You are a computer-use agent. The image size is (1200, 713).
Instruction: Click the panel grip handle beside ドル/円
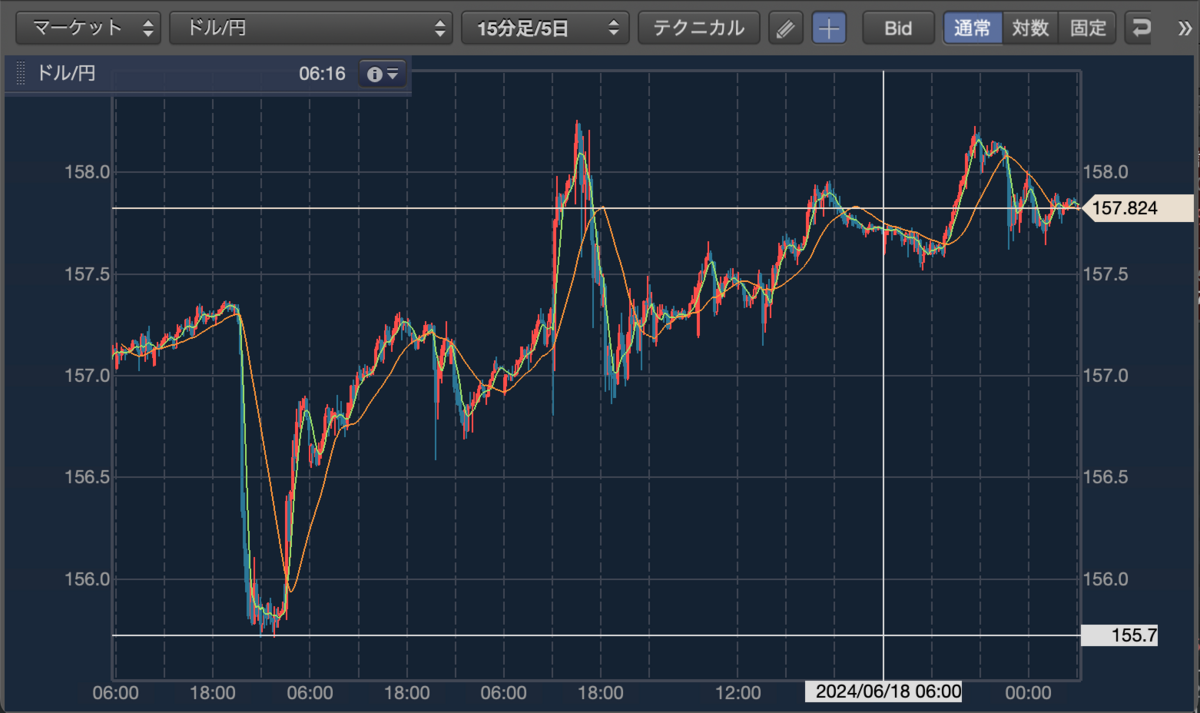[21, 74]
